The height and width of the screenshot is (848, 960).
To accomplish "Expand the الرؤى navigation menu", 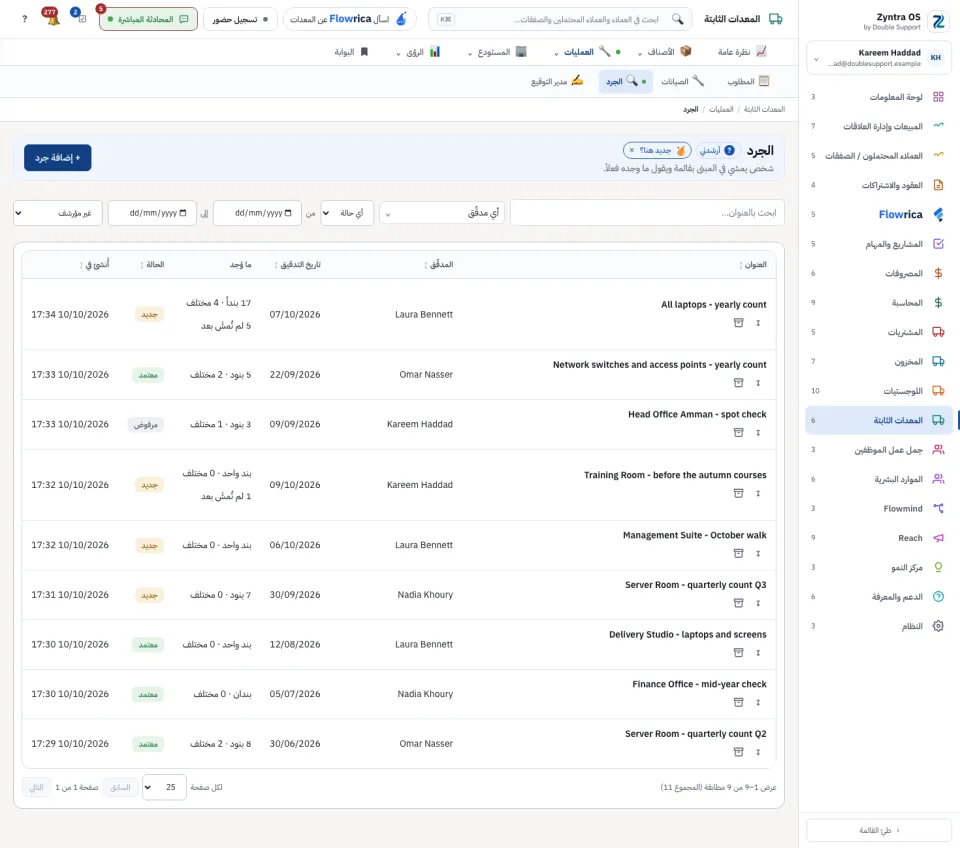I will [x=418, y=52].
